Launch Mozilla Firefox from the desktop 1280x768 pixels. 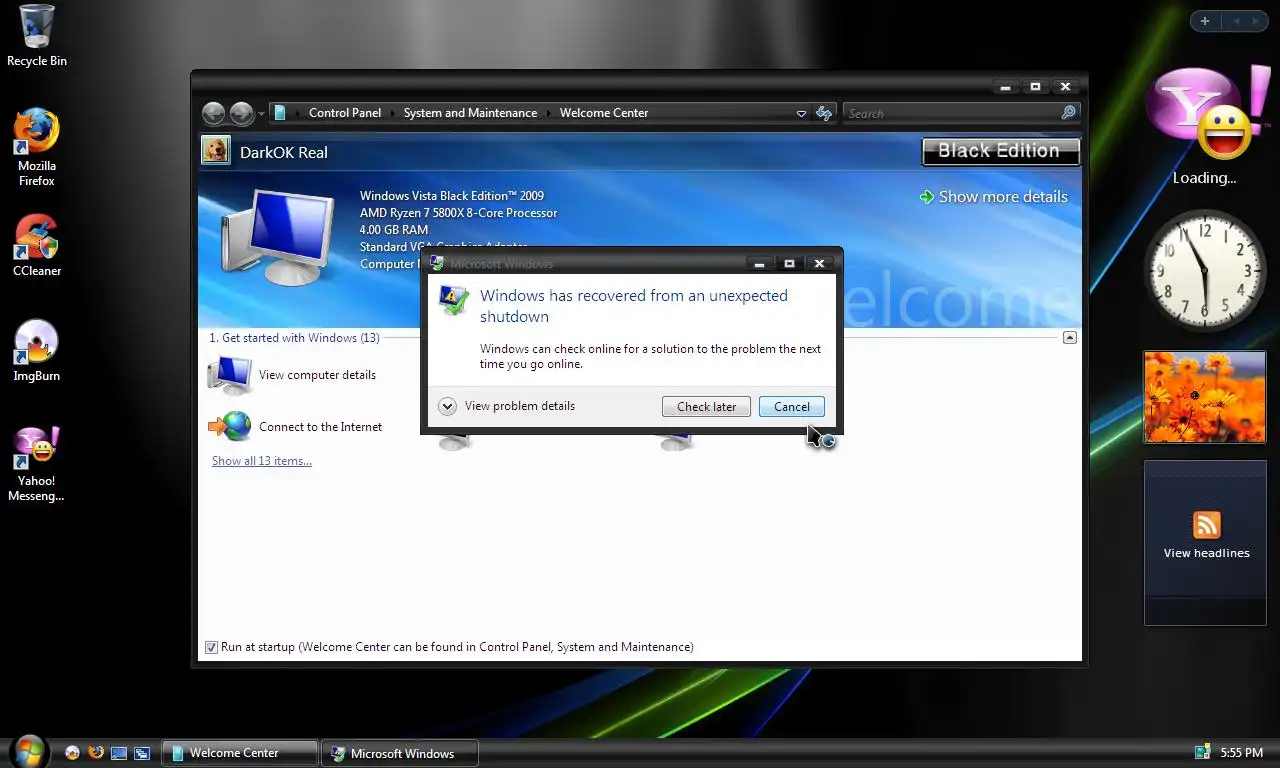[37, 148]
